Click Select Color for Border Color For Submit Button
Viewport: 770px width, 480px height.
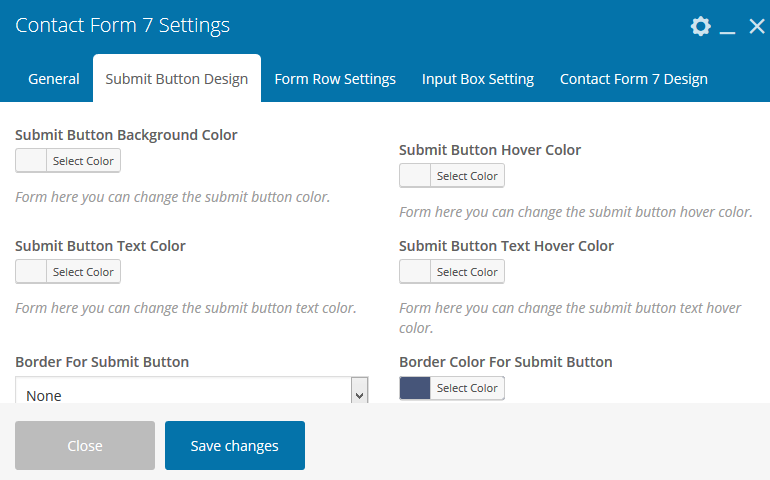pos(467,388)
